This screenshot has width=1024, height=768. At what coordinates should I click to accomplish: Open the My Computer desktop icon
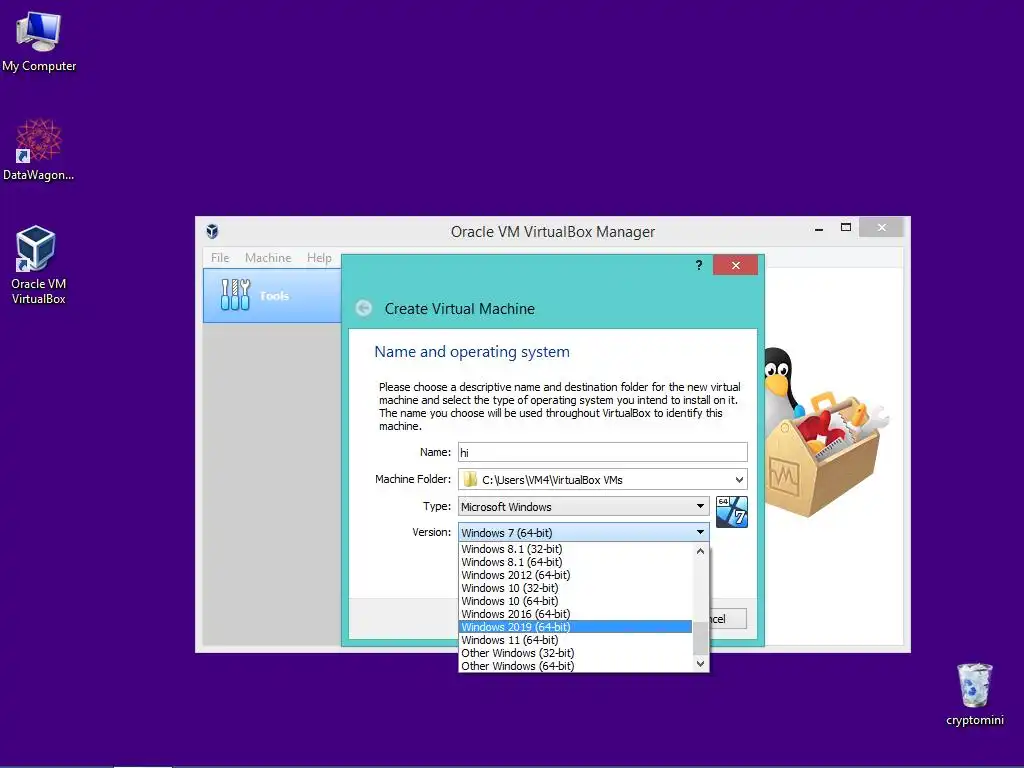coord(39,41)
